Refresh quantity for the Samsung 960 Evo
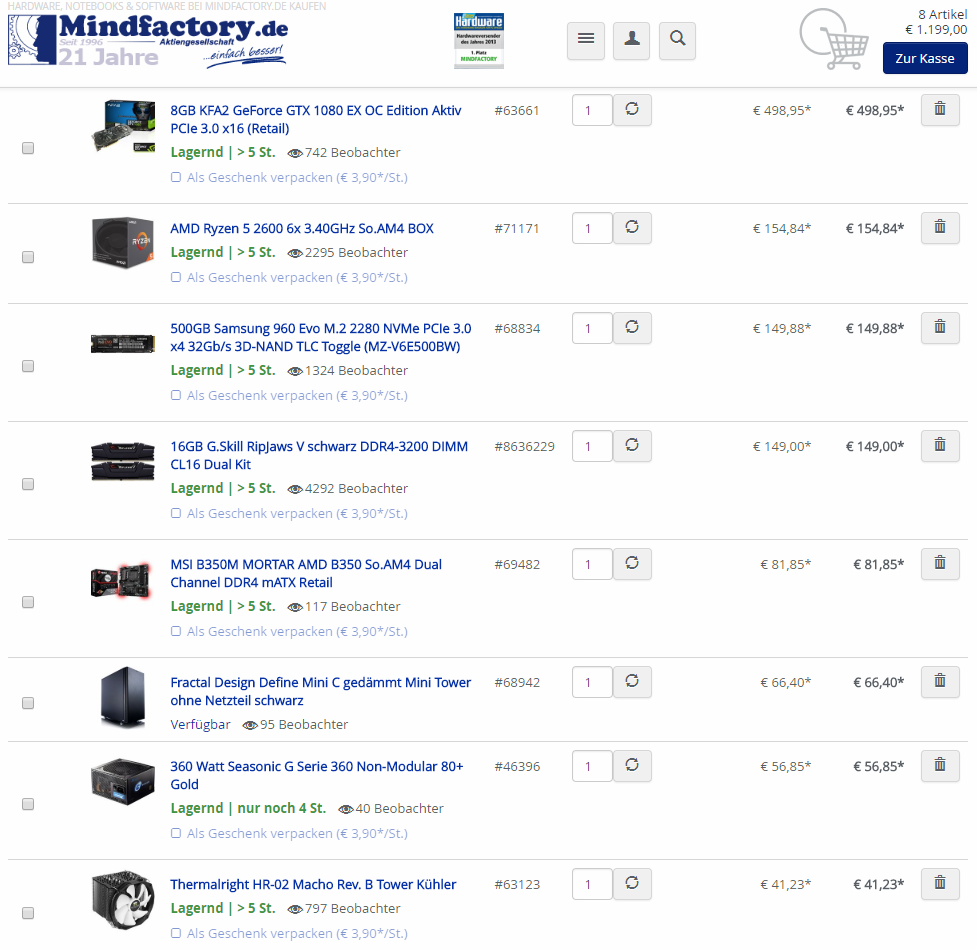The height and width of the screenshot is (950, 977). pos(632,328)
